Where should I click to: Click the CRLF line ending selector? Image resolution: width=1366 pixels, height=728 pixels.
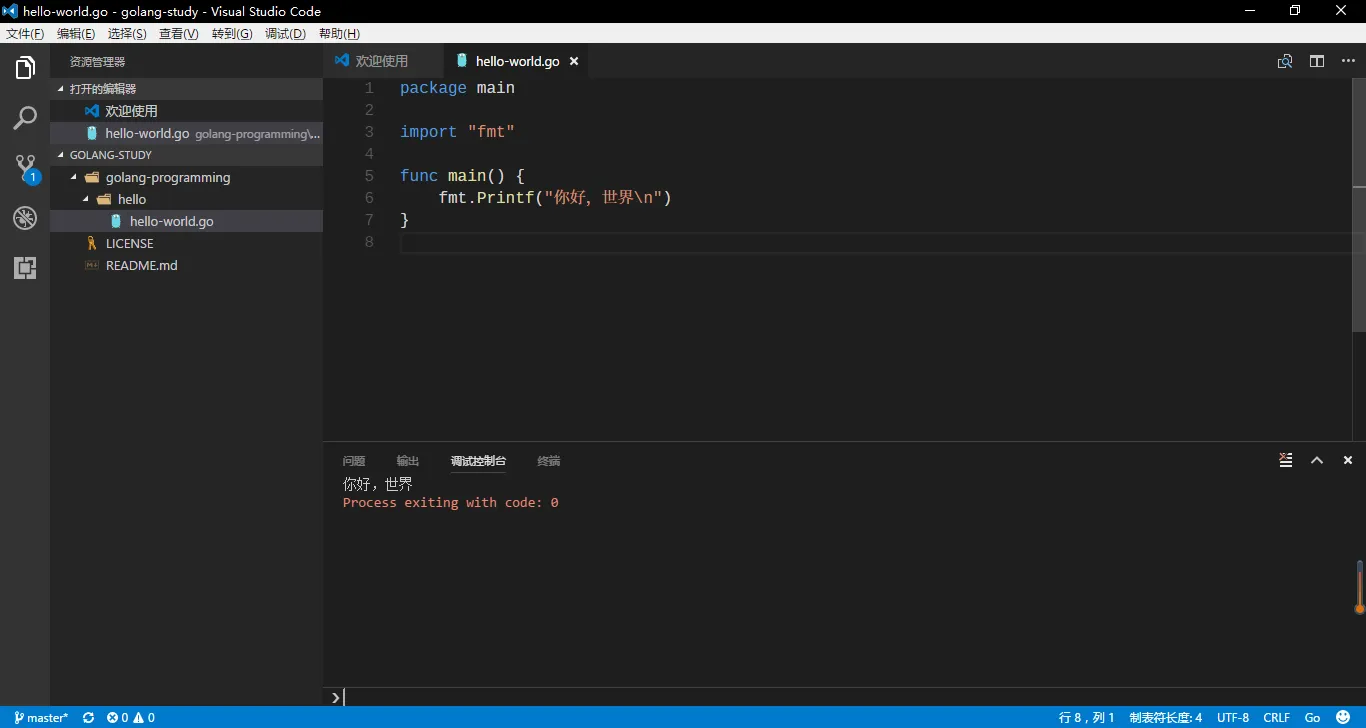click(x=1276, y=717)
